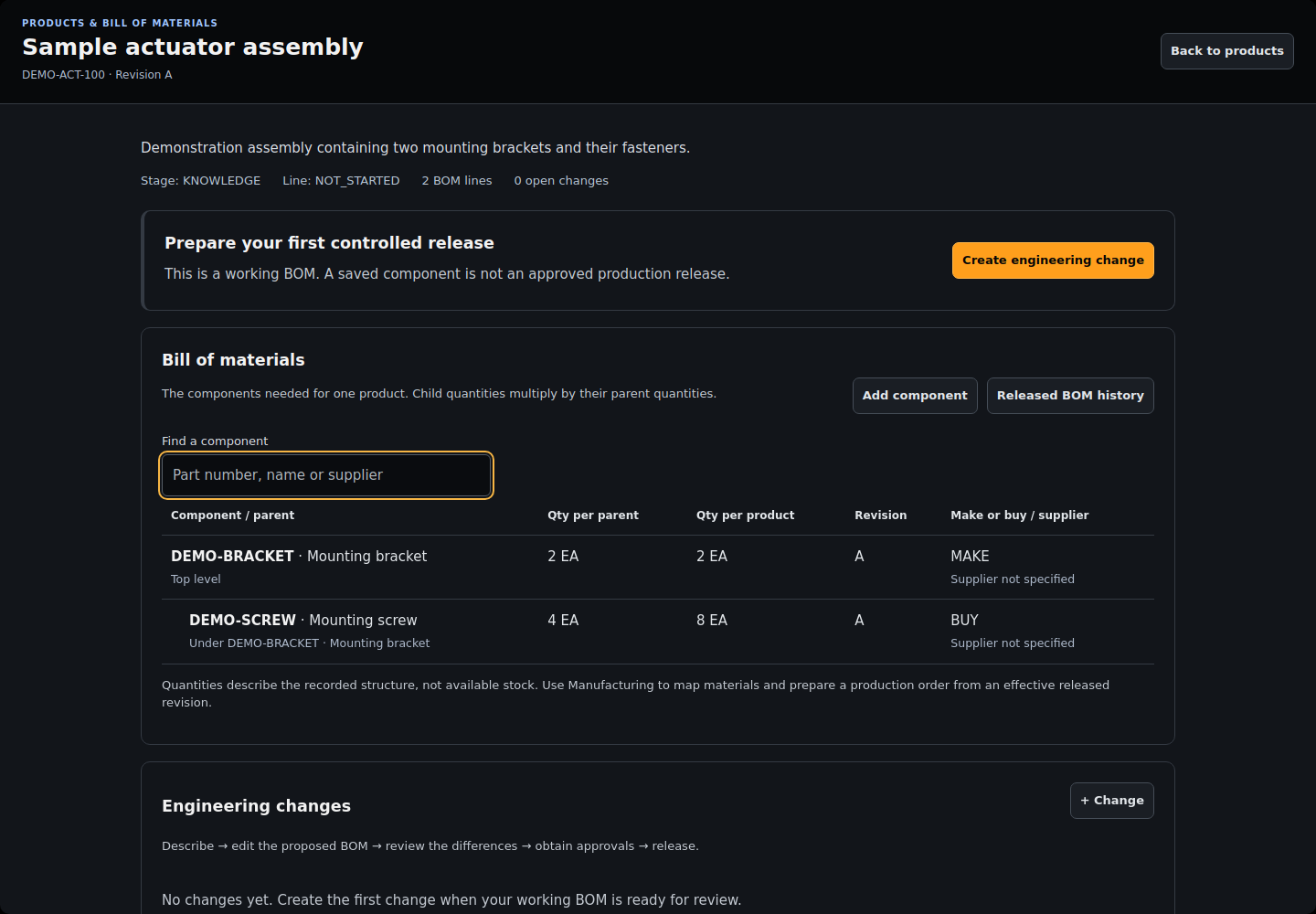Click the 2 EA qty per product for DEMO-BRACKET
The width and height of the screenshot is (1316, 914).
tap(712, 557)
